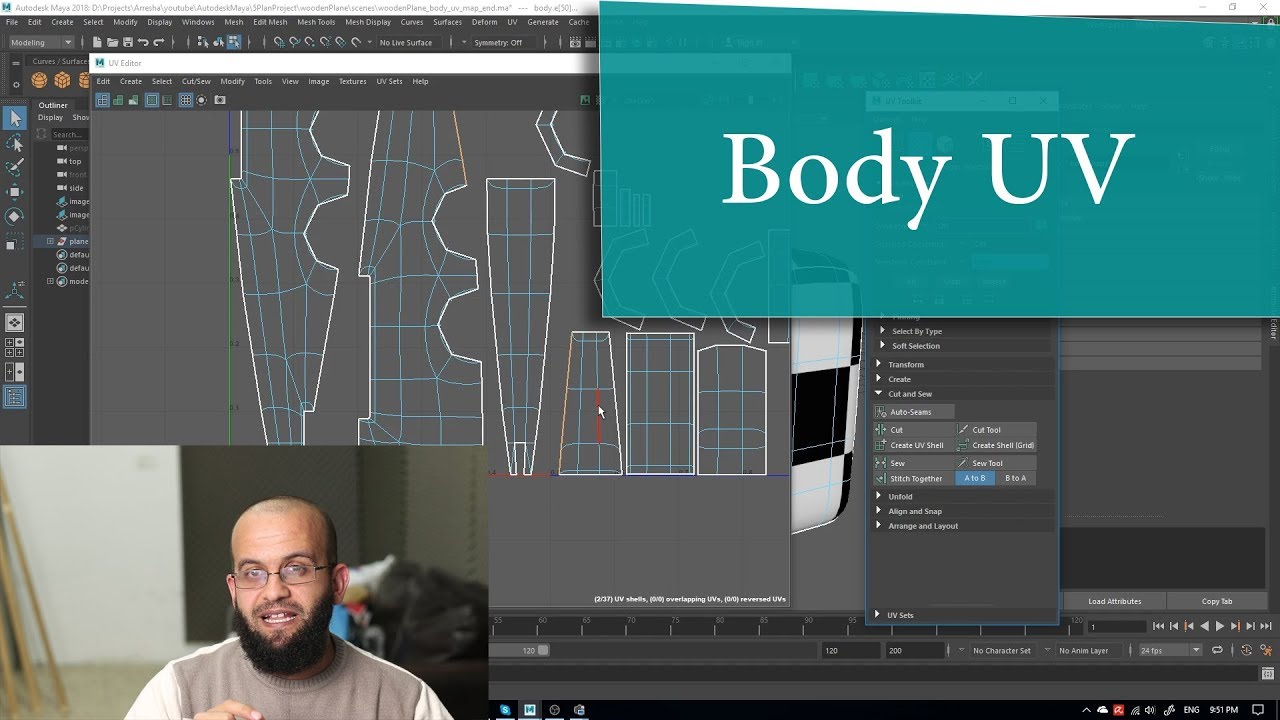Viewport: 1280px width, 720px height.
Task: Toggle select by object type icon
Action: pyautogui.click(x=218, y=42)
